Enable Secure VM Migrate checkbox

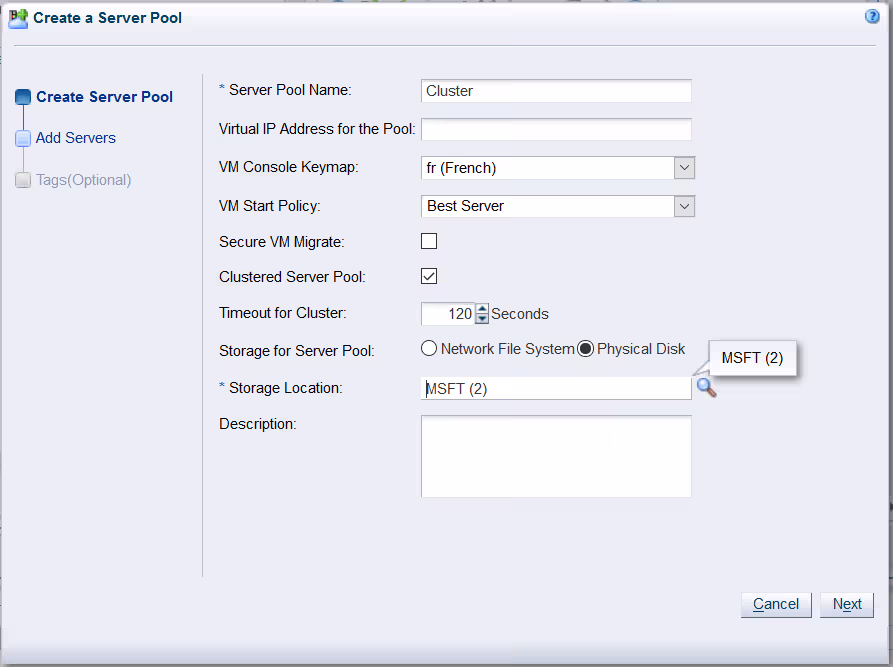[x=429, y=241]
